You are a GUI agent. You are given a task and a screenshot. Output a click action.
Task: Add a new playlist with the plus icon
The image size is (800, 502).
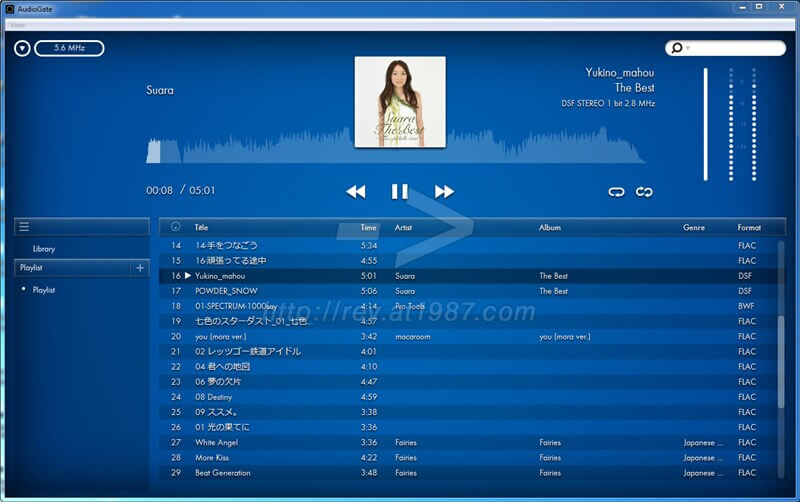pyautogui.click(x=139, y=268)
